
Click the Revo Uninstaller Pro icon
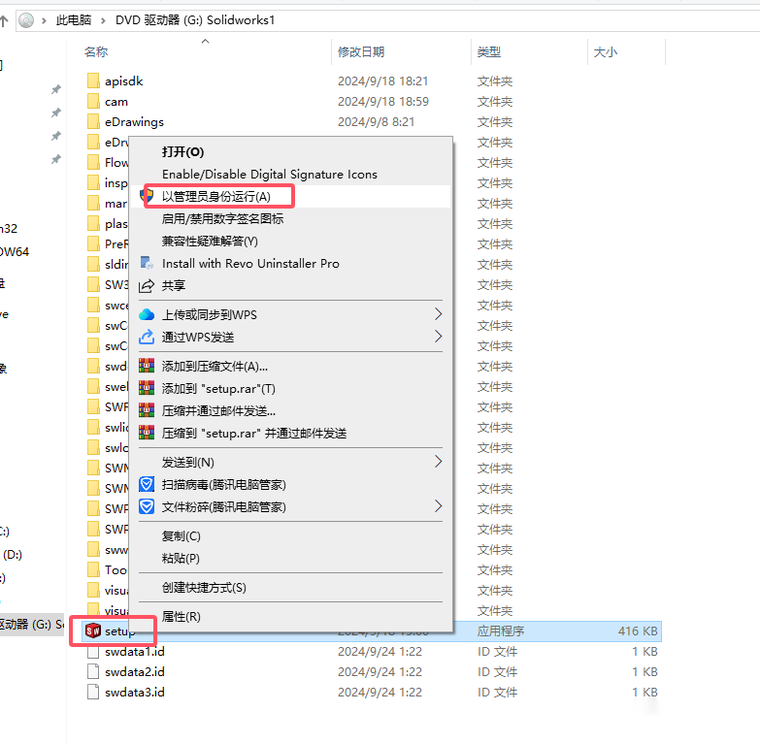pyautogui.click(x=147, y=263)
